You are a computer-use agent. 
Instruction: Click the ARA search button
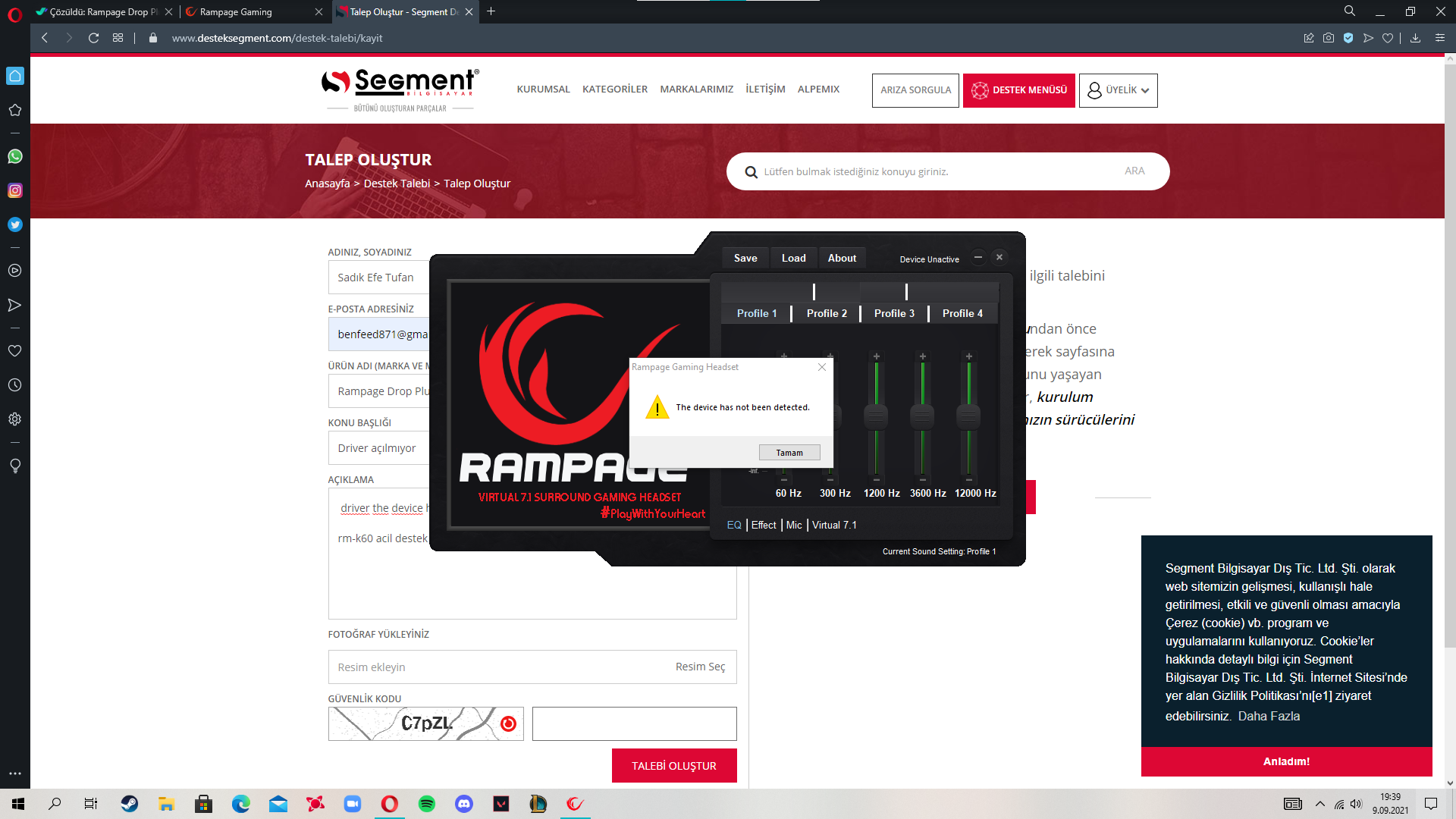[x=1134, y=171]
